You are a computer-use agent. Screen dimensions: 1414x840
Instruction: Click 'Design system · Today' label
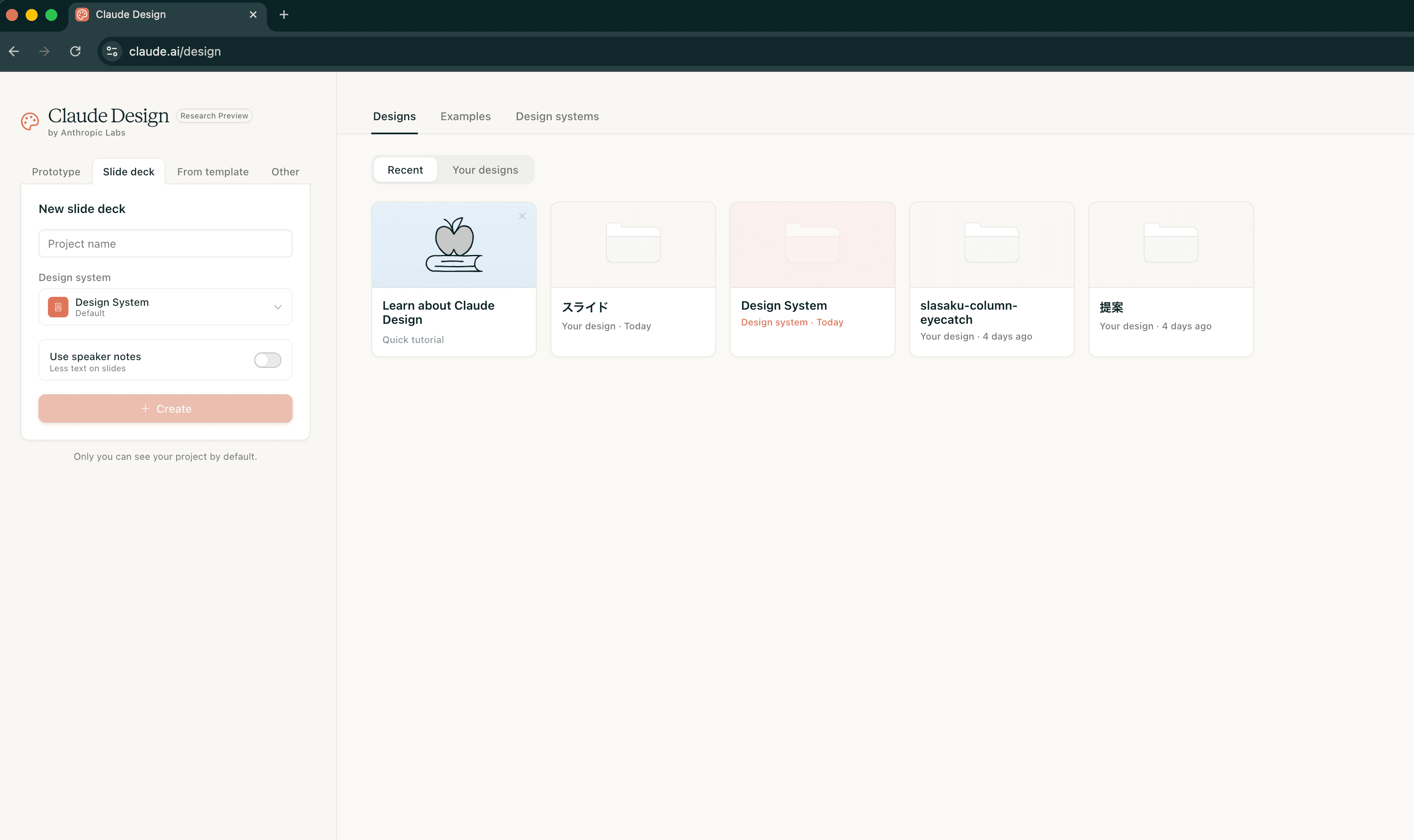(792, 322)
